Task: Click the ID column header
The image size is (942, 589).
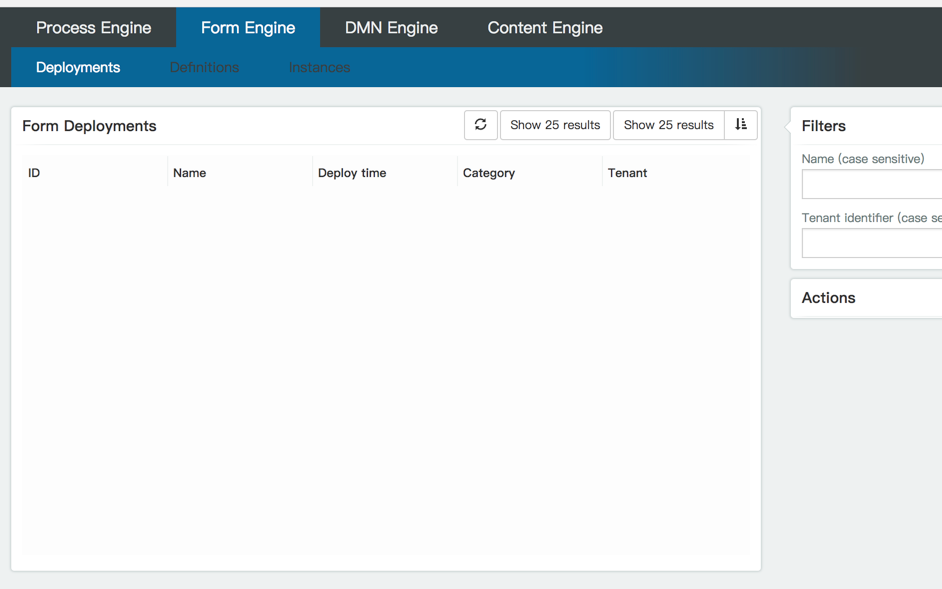Action: point(34,173)
